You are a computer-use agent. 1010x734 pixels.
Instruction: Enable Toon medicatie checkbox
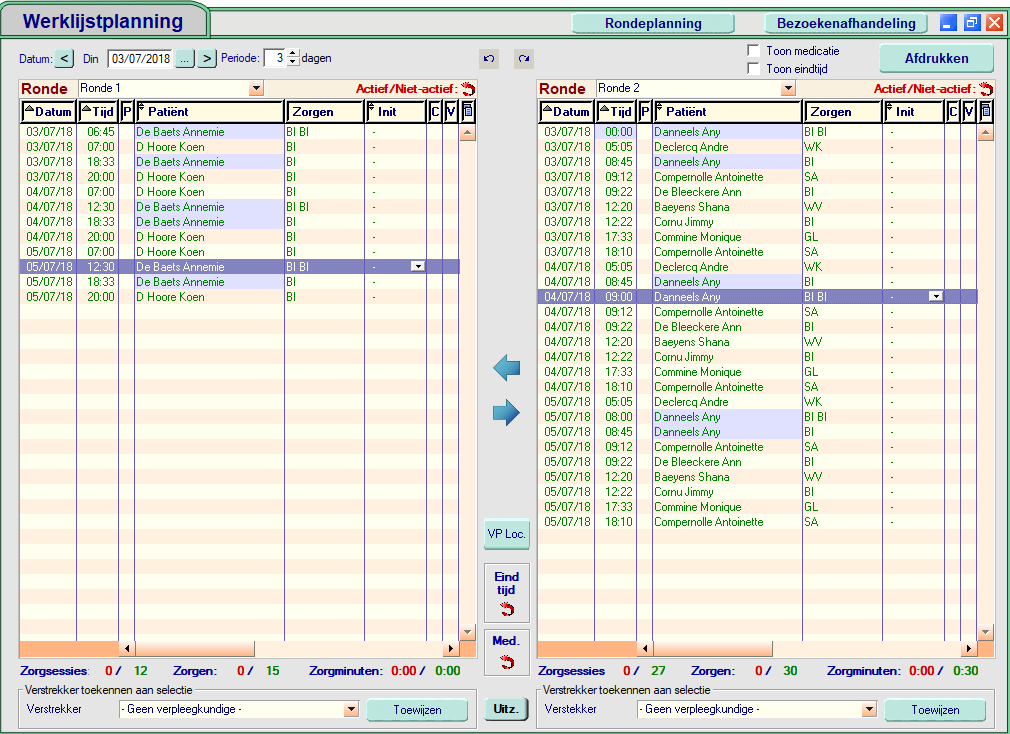point(753,50)
